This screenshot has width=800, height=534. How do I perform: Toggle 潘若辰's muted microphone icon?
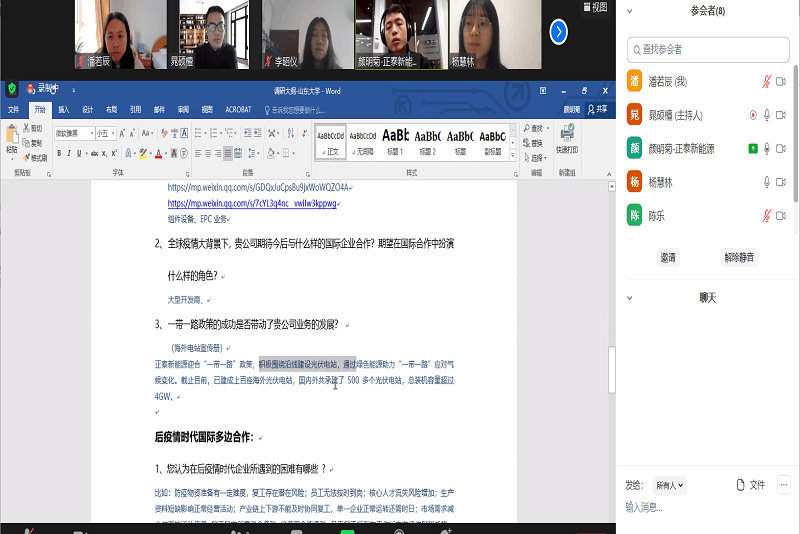point(766,82)
